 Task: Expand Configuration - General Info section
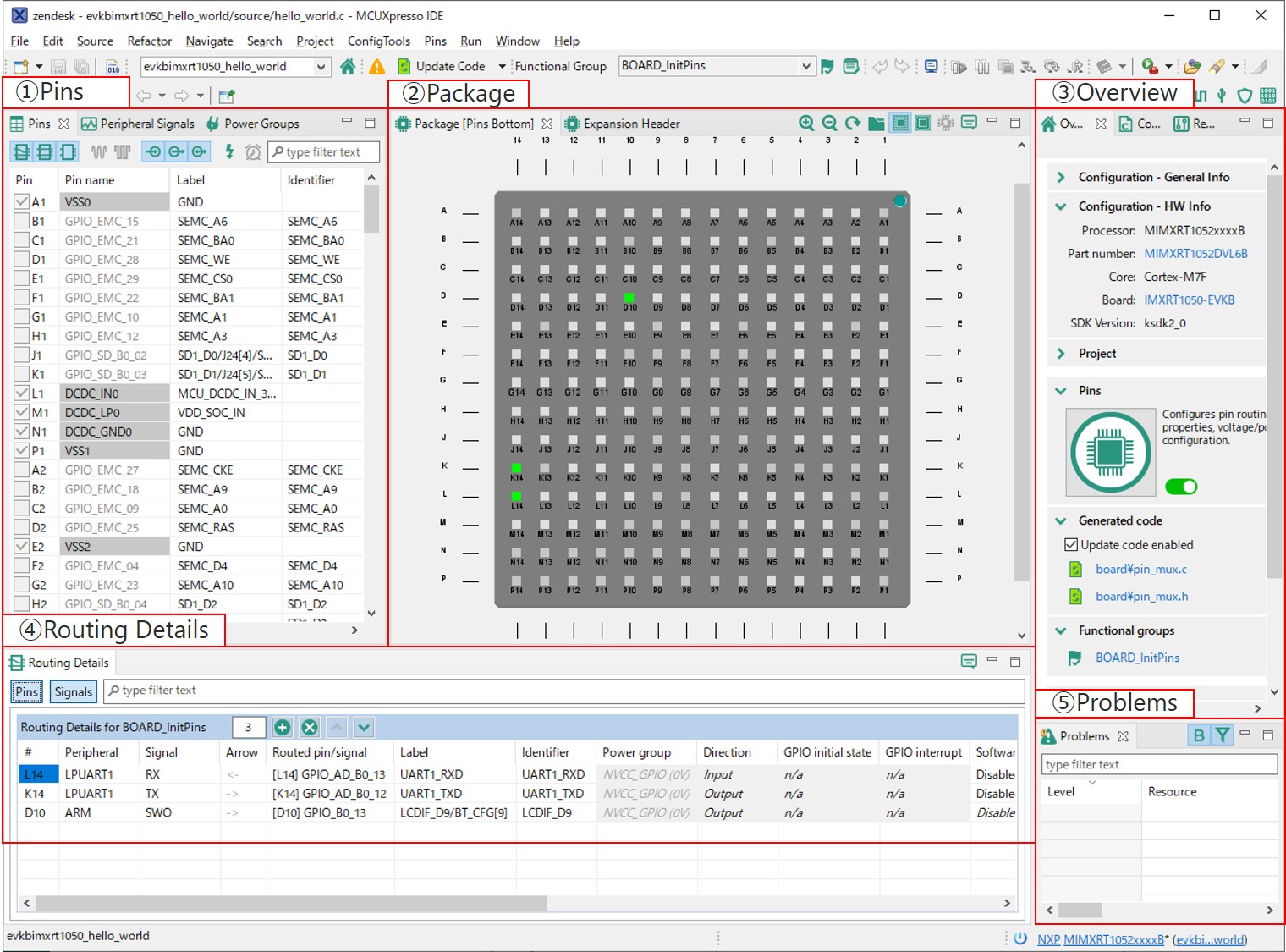tap(1061, 177)
